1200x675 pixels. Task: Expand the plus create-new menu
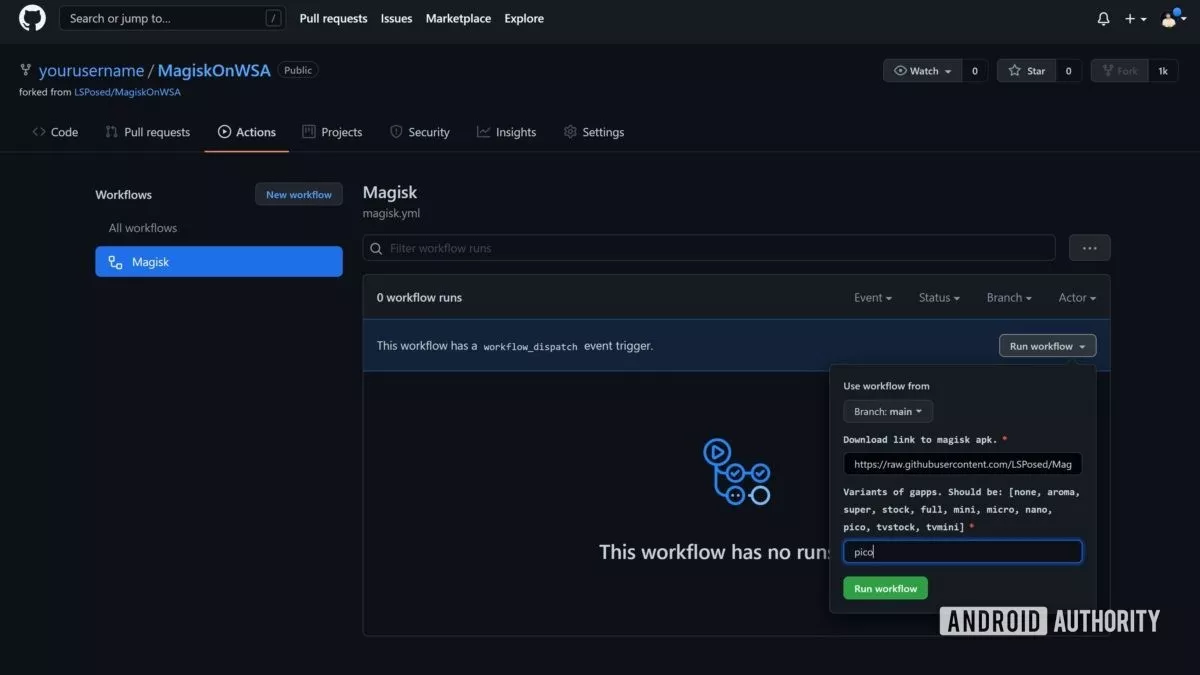(1135, 19)
